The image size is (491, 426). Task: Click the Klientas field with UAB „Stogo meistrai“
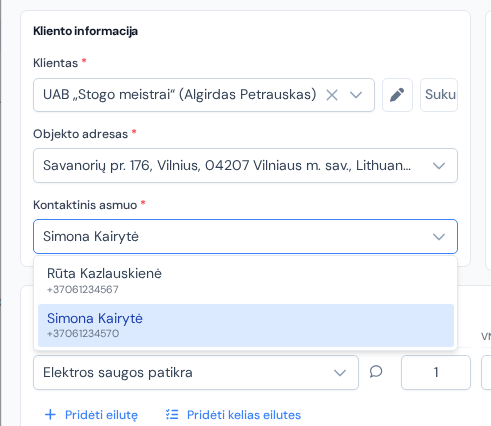tap(204, 95)
